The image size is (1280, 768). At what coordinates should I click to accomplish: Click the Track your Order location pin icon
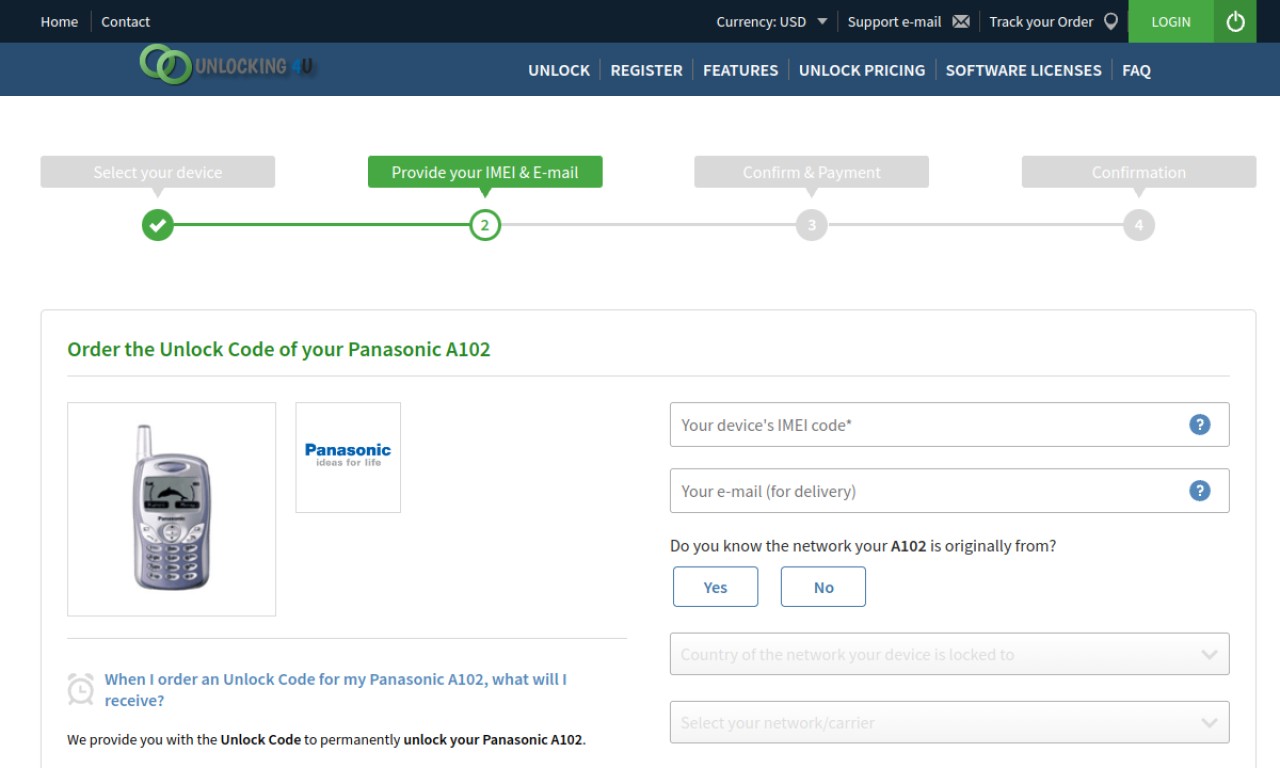[x=1111, y=21]
